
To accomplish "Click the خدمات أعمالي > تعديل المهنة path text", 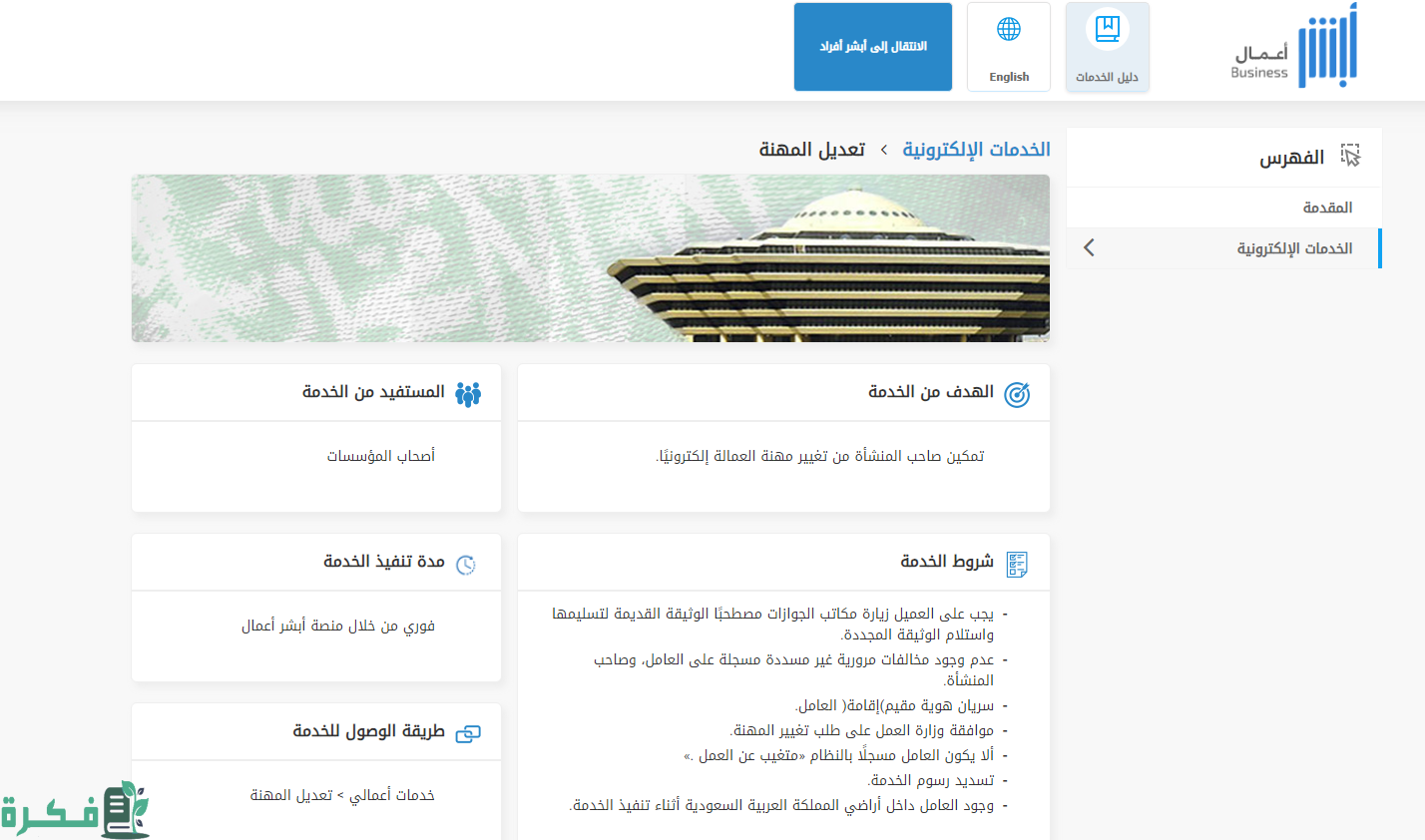I will (x=342, y=795).
